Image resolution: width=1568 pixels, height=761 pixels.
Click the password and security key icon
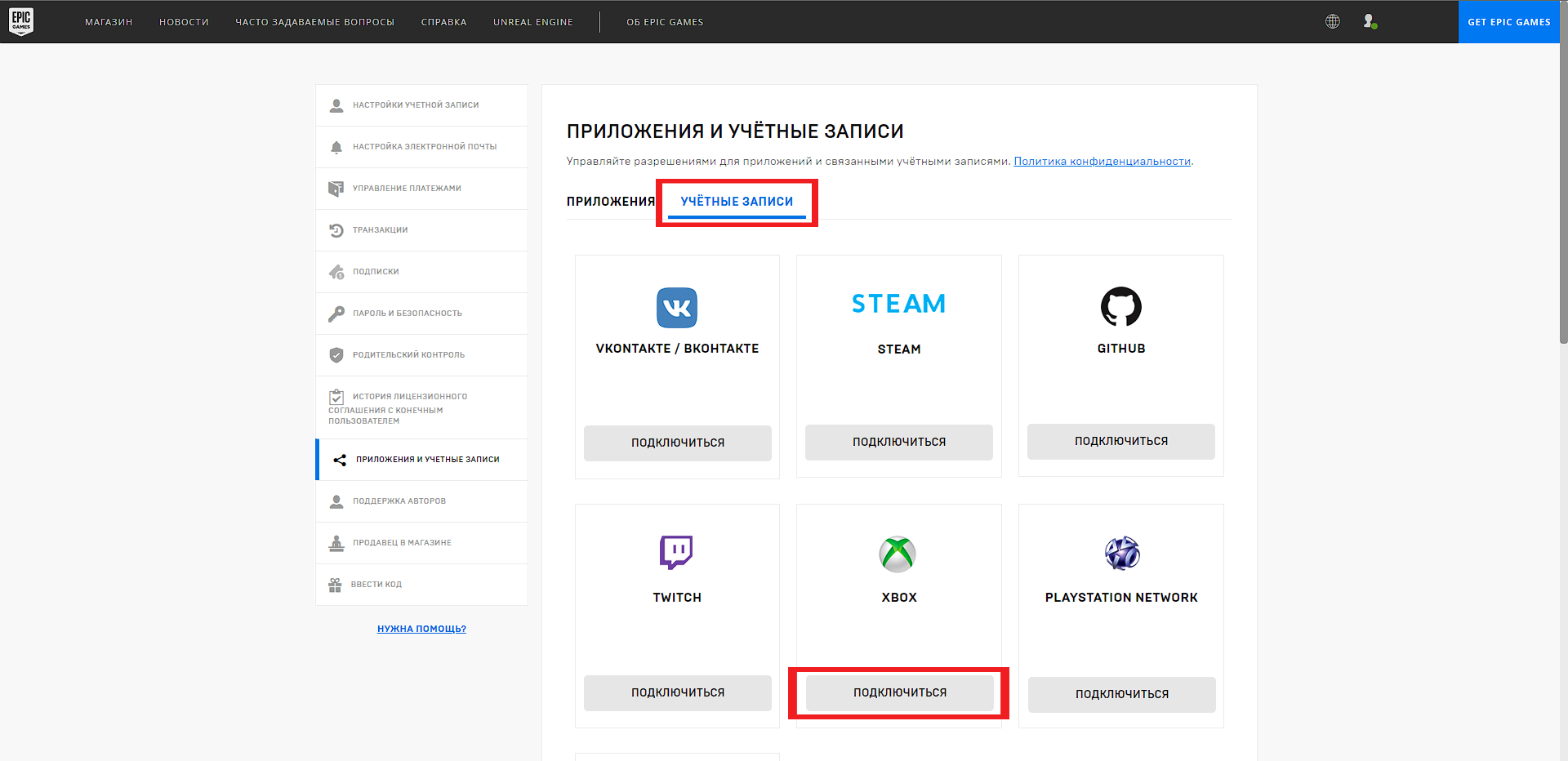click(x=336, y=314)
